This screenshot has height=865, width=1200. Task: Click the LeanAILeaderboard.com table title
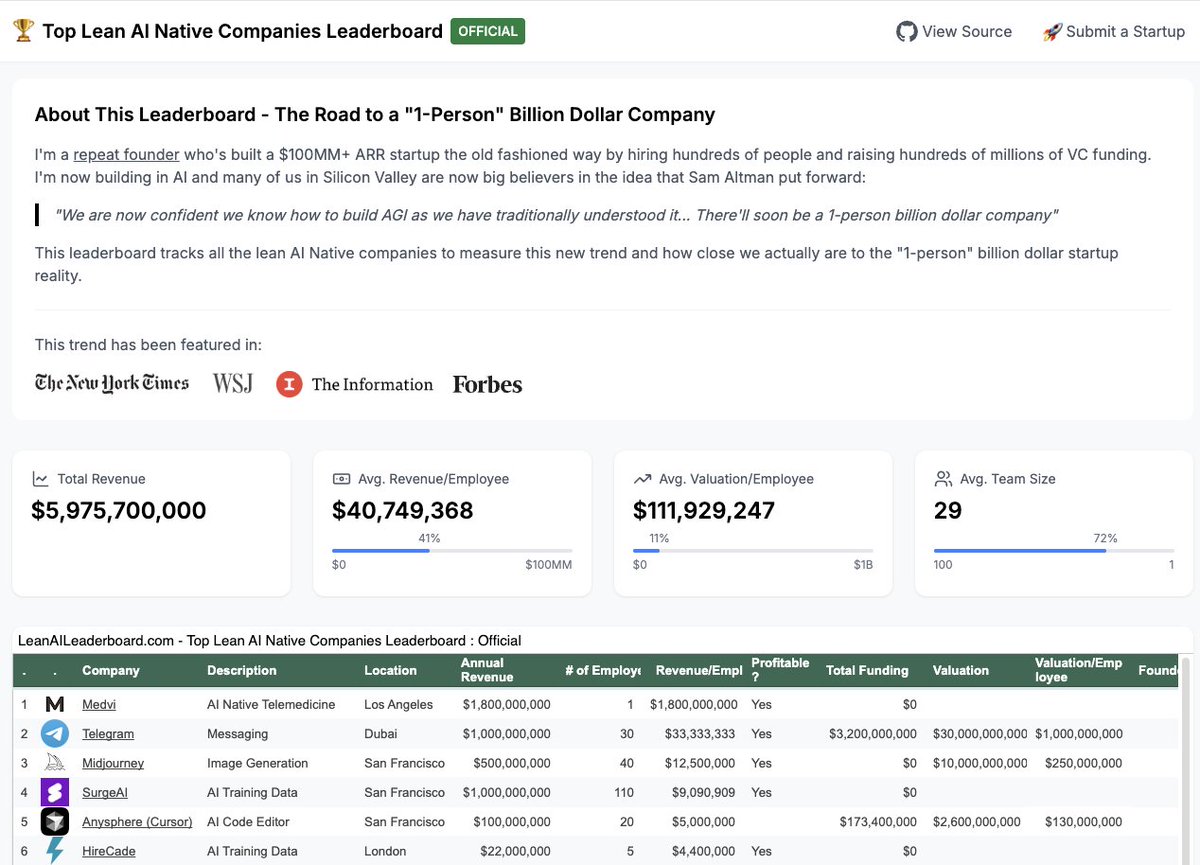pos(270,640)
